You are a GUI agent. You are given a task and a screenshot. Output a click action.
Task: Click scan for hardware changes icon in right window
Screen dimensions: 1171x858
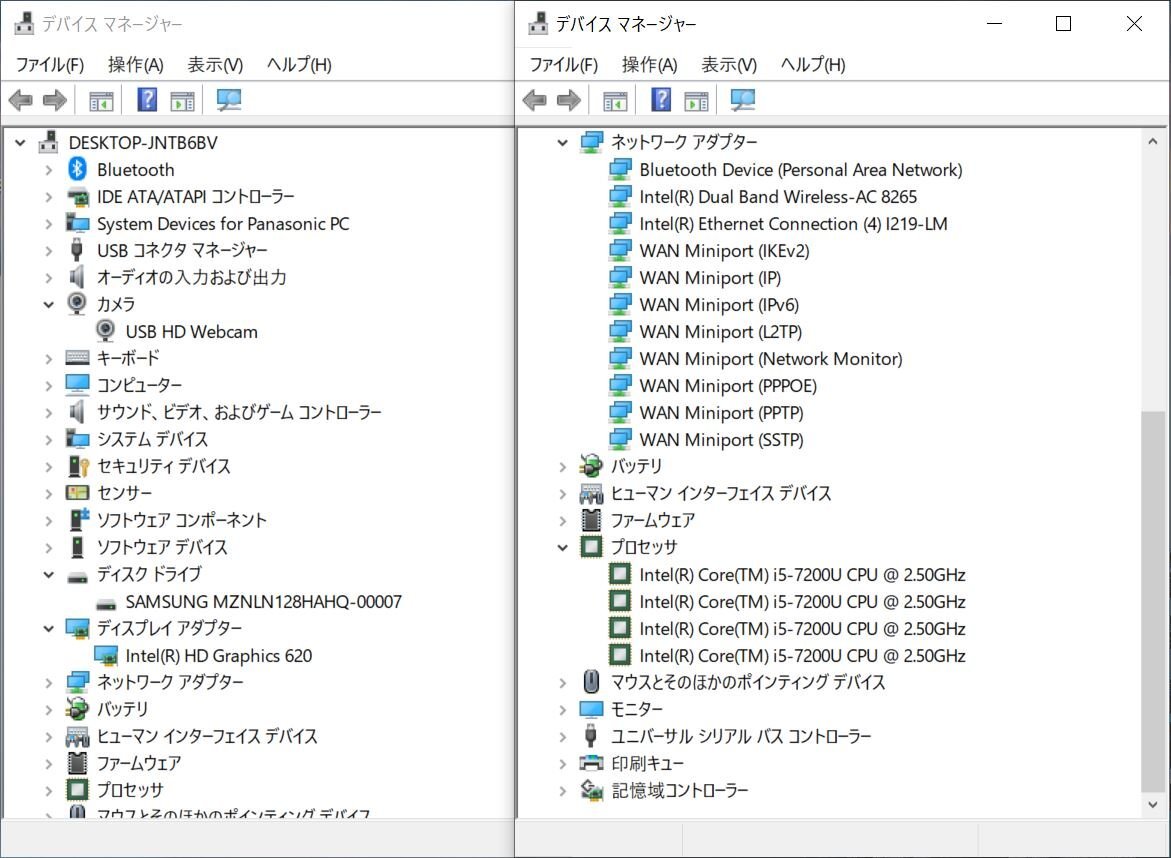742,100
